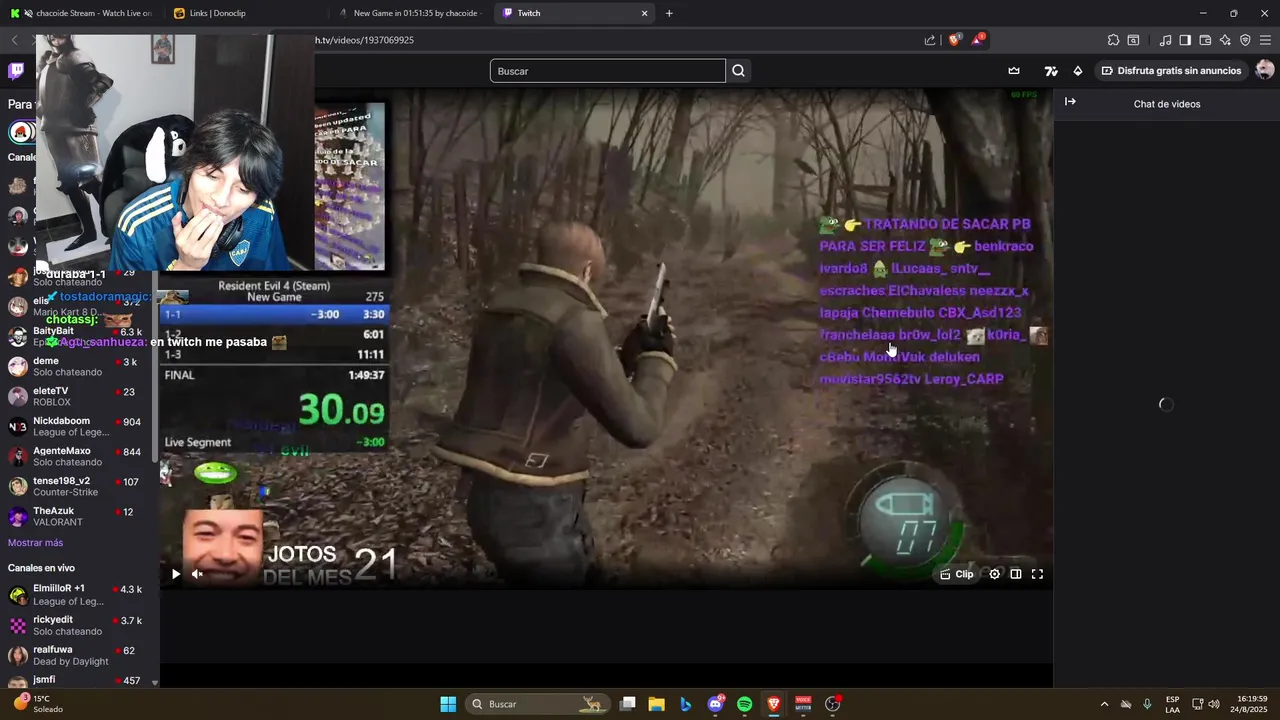Open Task View on the taskbar
The height and width of the screenshot is (720, 1280).
tap(627, 704)
